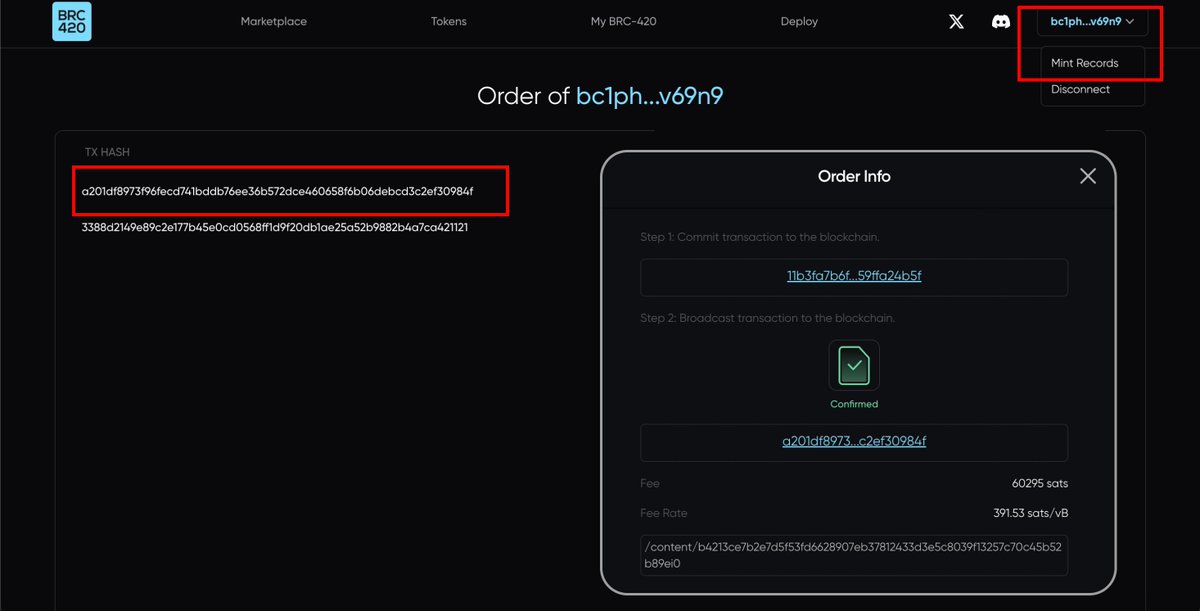Select the Deploy menu item
Image resolution: width=1200 pixels, height=611 pixels.
(x=799, y=21)
